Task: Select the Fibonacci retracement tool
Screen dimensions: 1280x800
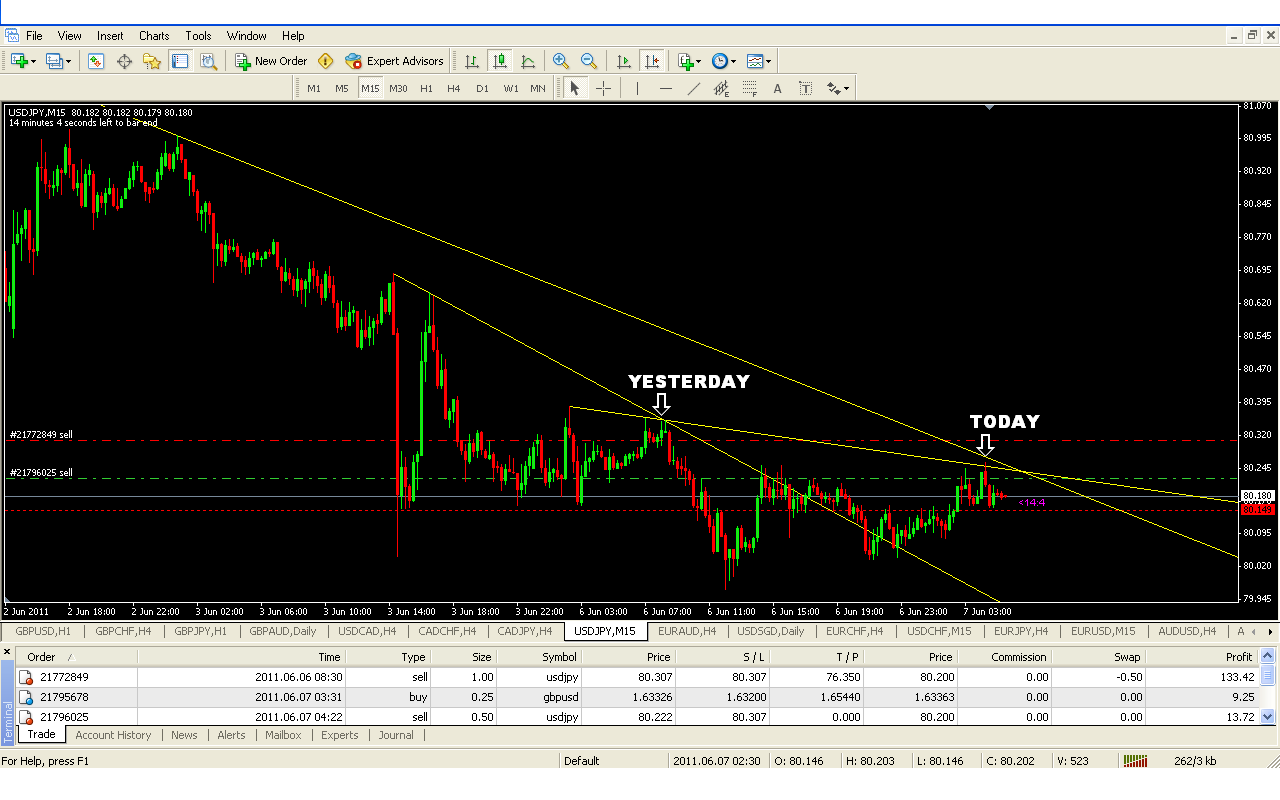Action: [x=749, y=88]
